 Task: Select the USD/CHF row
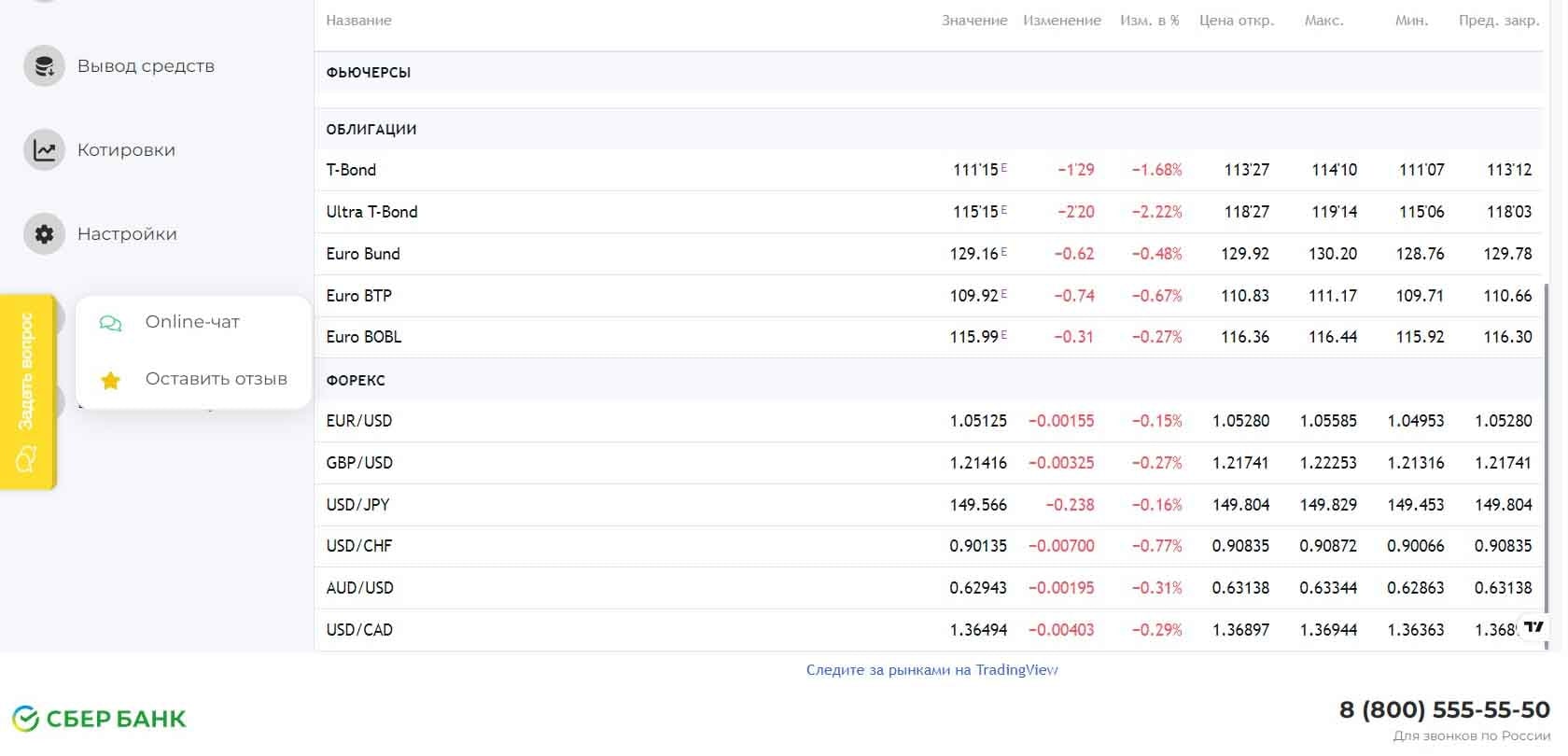click(x=928, y=546)
